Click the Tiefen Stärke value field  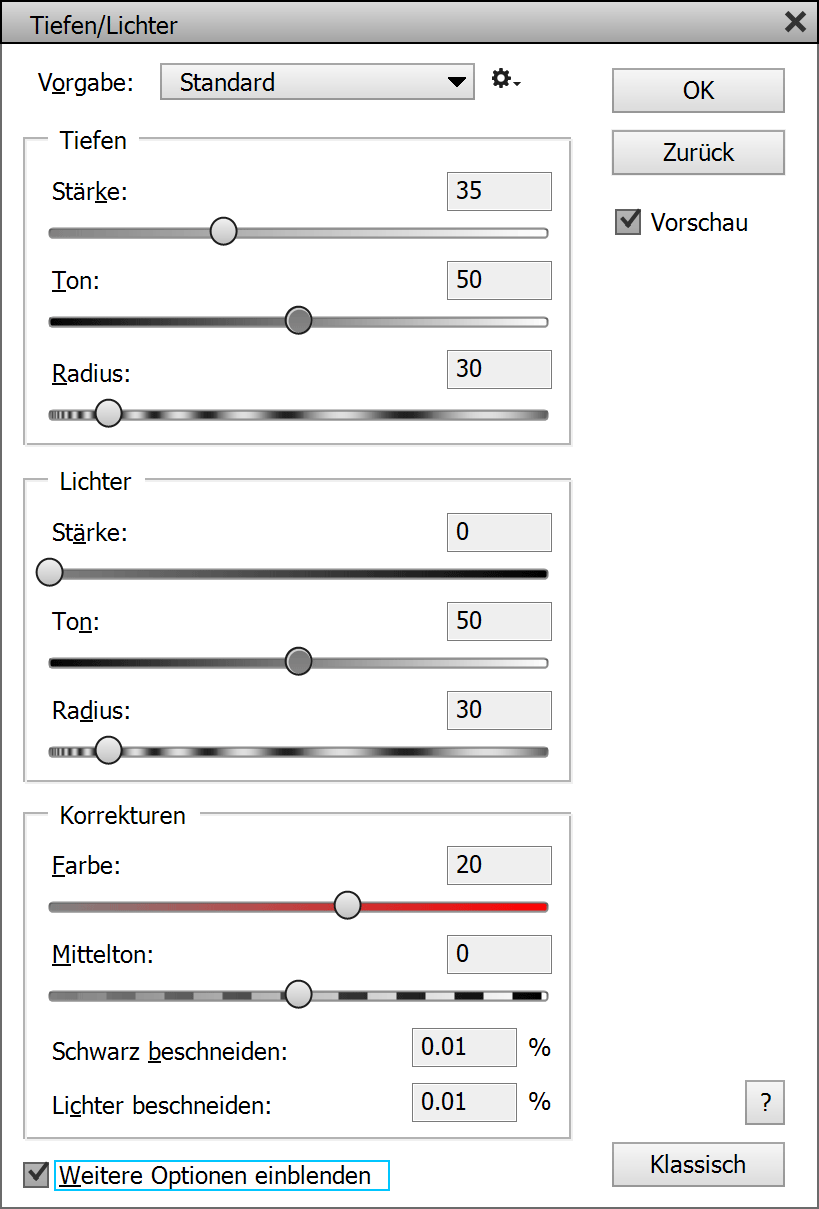[498, 191]
